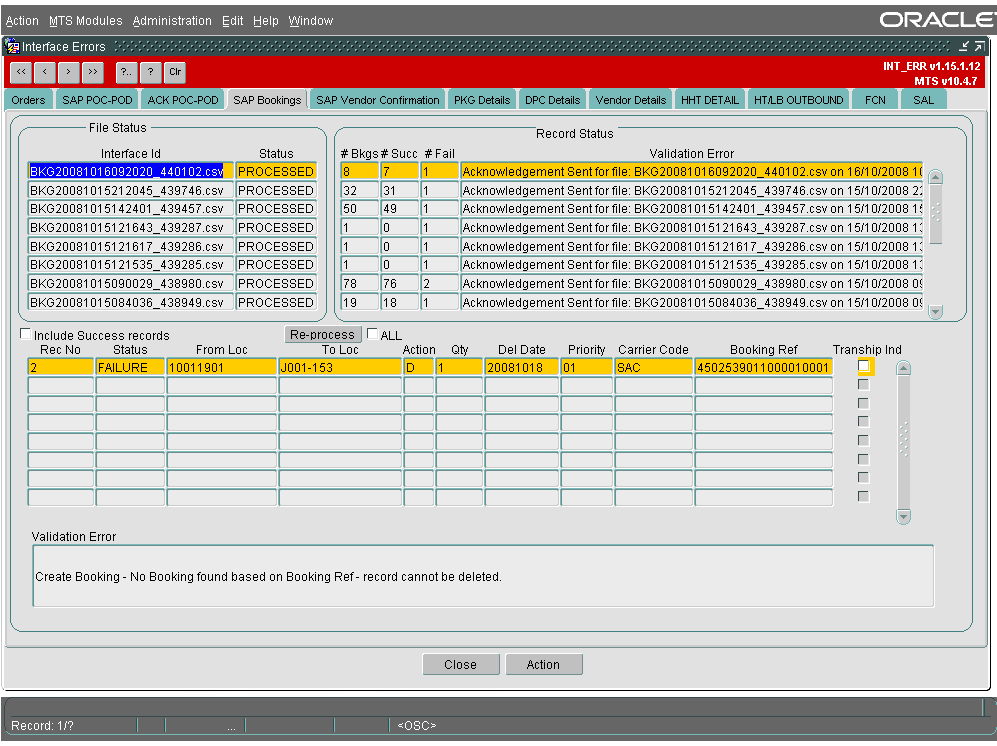997x746 pixels.
Task: Click the Re-process button
Action: click(322, 335)
